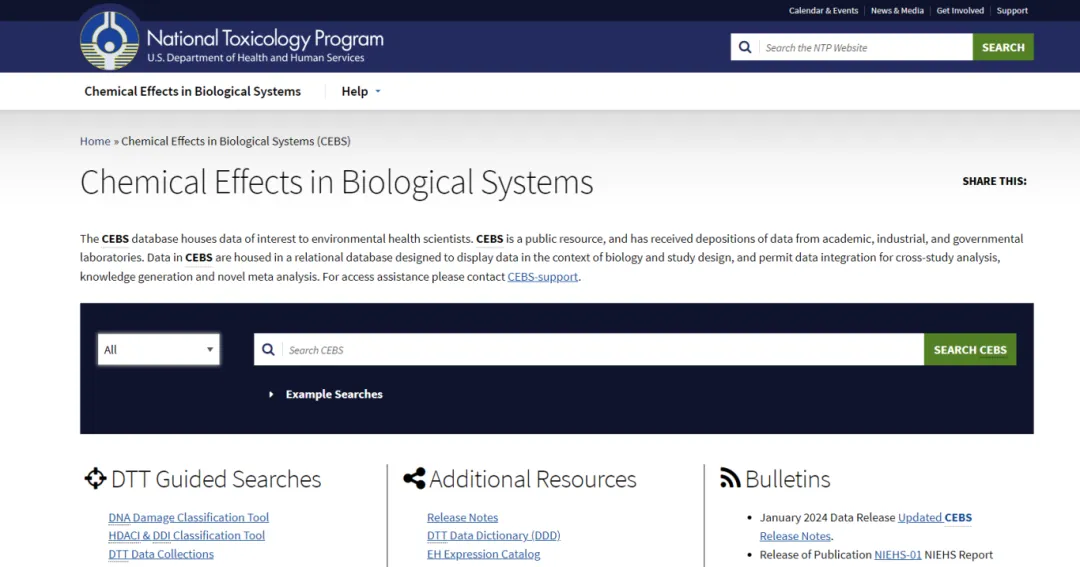The width and height of the screenshot is (1080, 567).
Task: Open HDACi & DDI Classification Tool link
Action: tap(187, 535)
